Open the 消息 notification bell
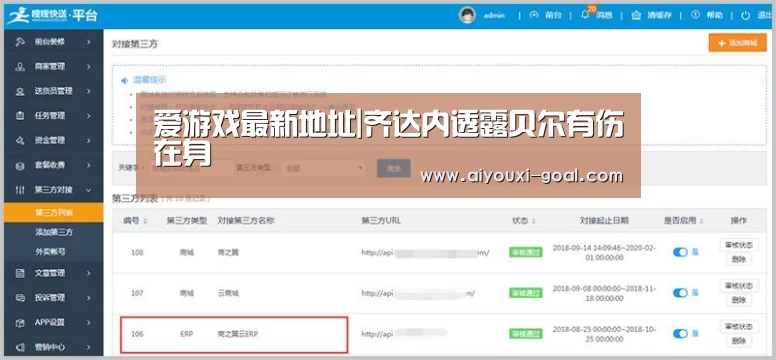 [x=585, y=15]
